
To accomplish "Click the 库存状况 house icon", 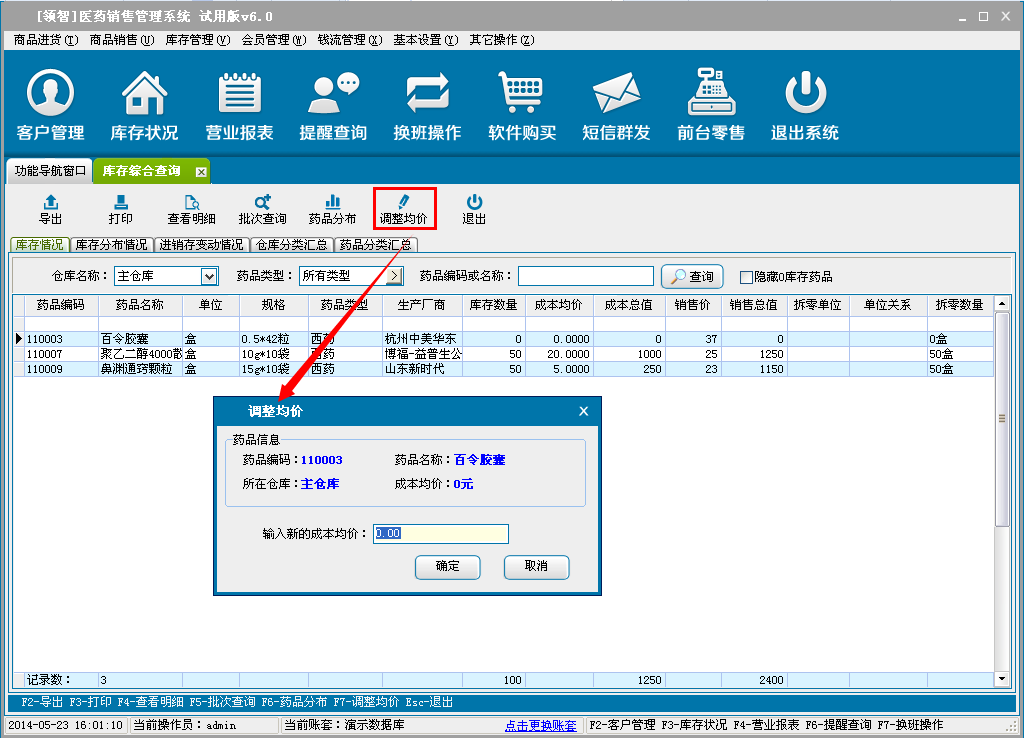I will point(144,105).
